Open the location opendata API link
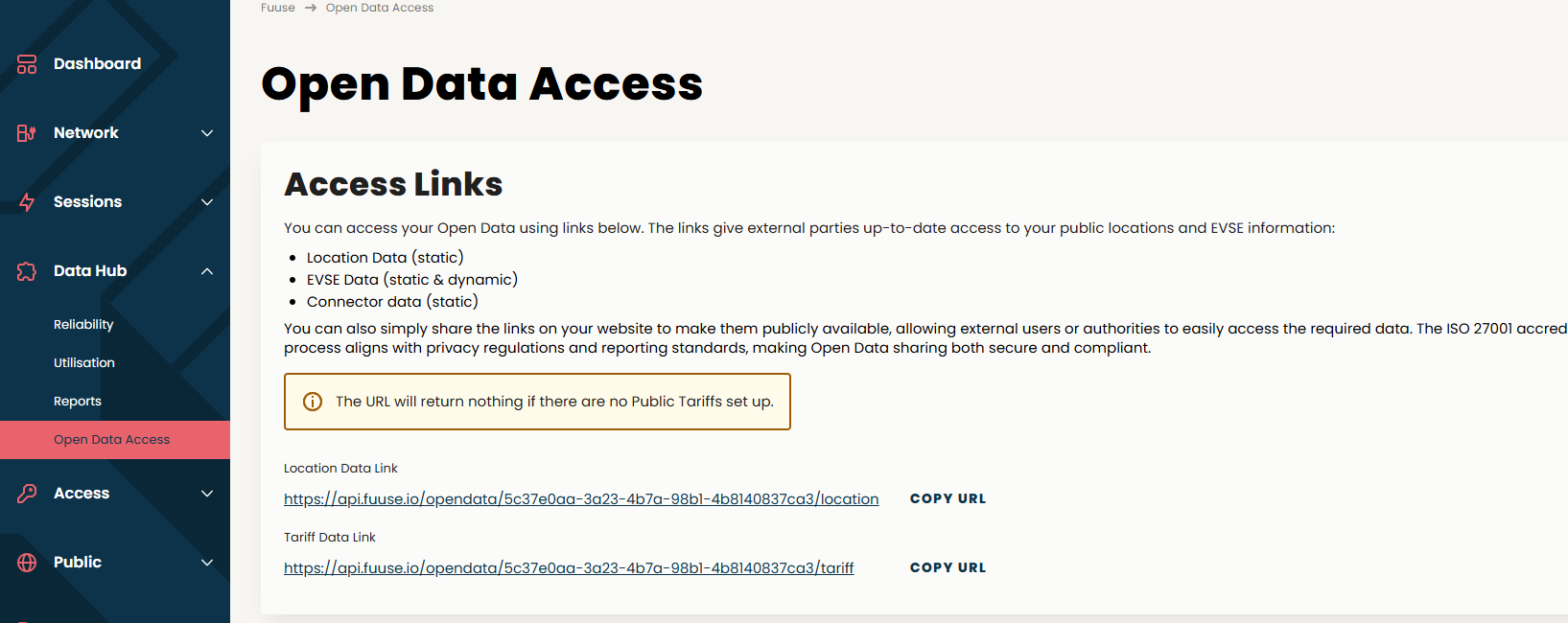The height and width of the screenshot is (623, 1568). click(581, 499)
